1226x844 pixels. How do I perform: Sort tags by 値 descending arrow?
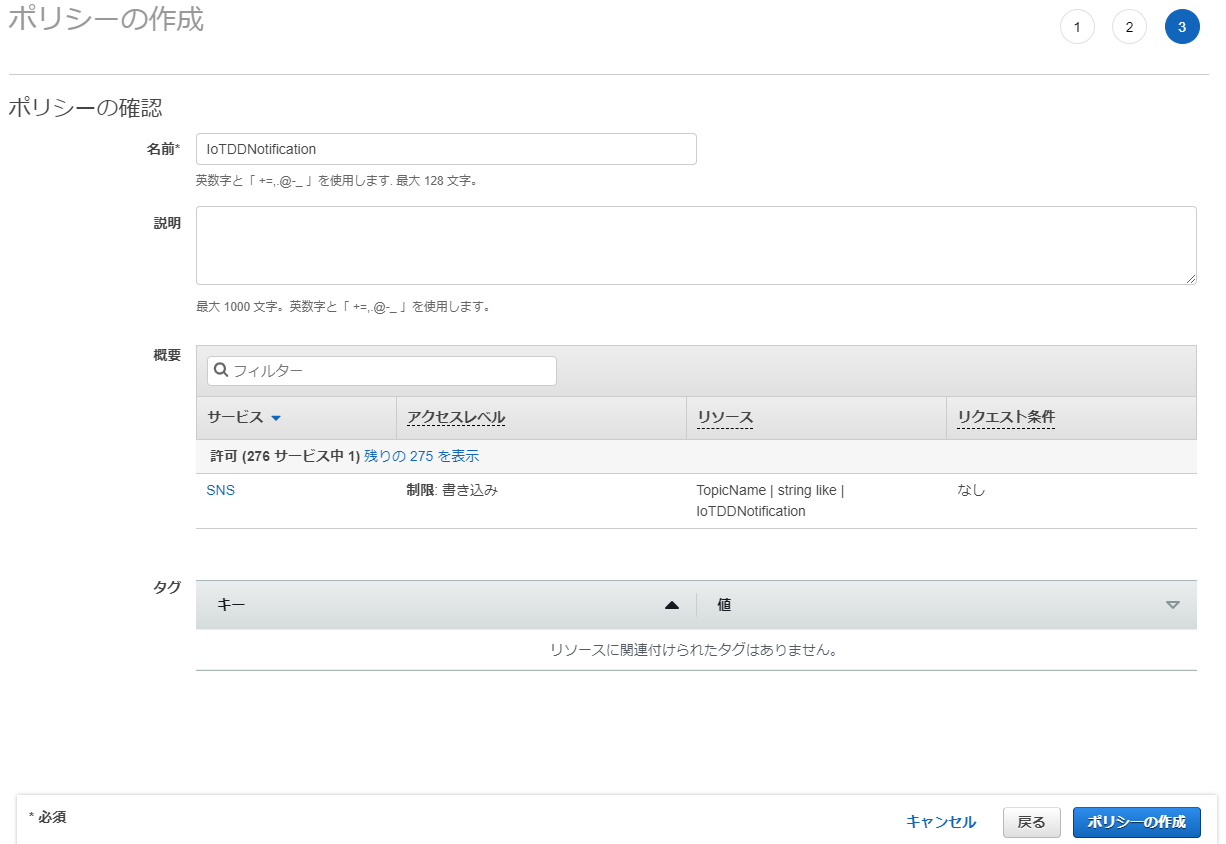tap(1173, 605)
